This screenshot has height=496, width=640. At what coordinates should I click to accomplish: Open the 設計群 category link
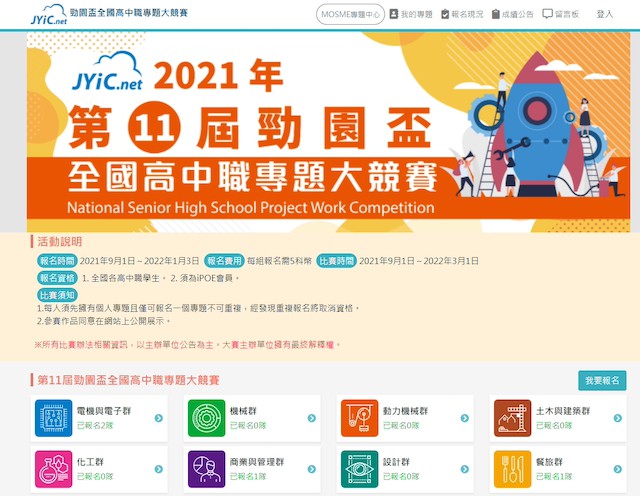point(396,462)
